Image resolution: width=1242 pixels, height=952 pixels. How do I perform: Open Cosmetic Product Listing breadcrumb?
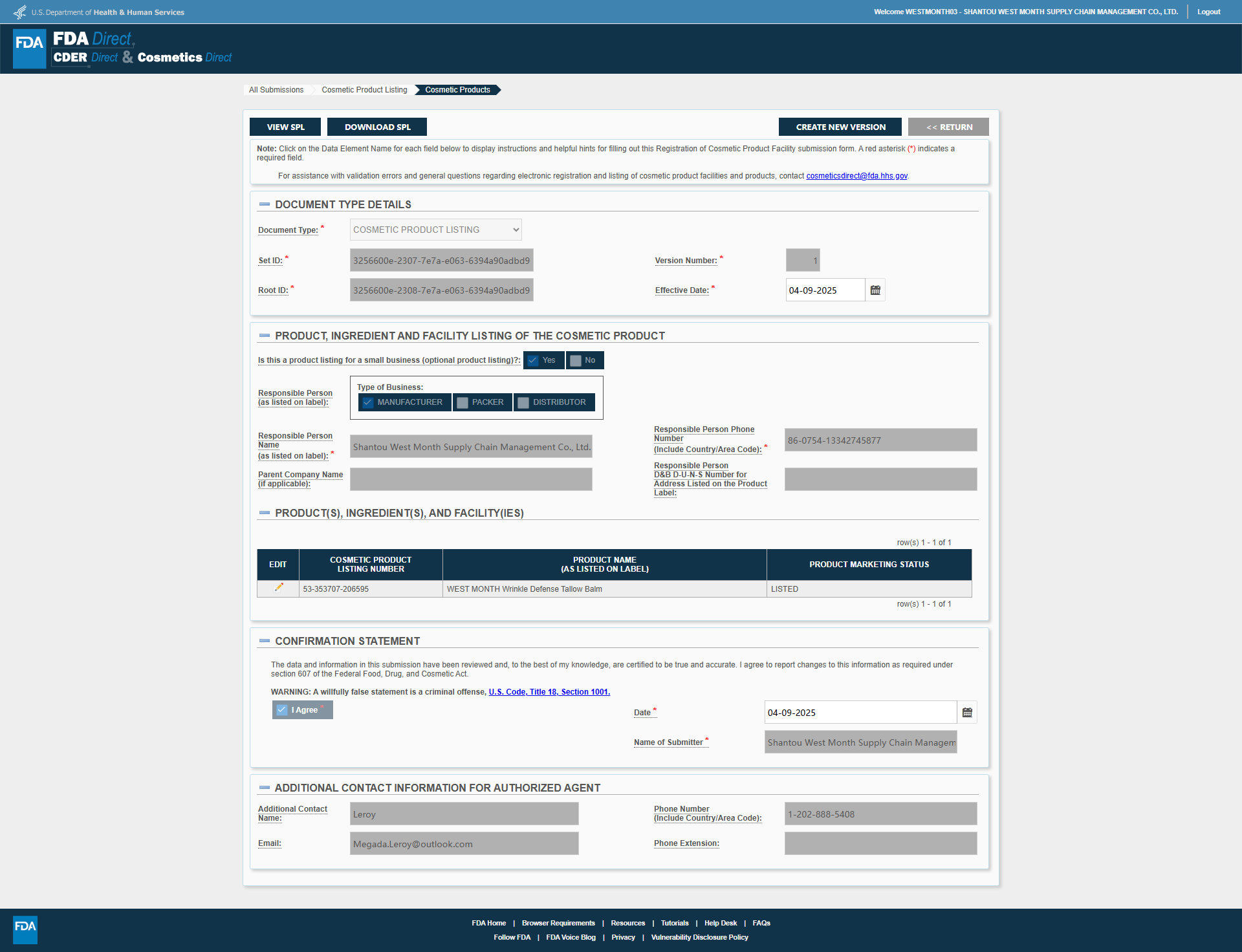364,90
